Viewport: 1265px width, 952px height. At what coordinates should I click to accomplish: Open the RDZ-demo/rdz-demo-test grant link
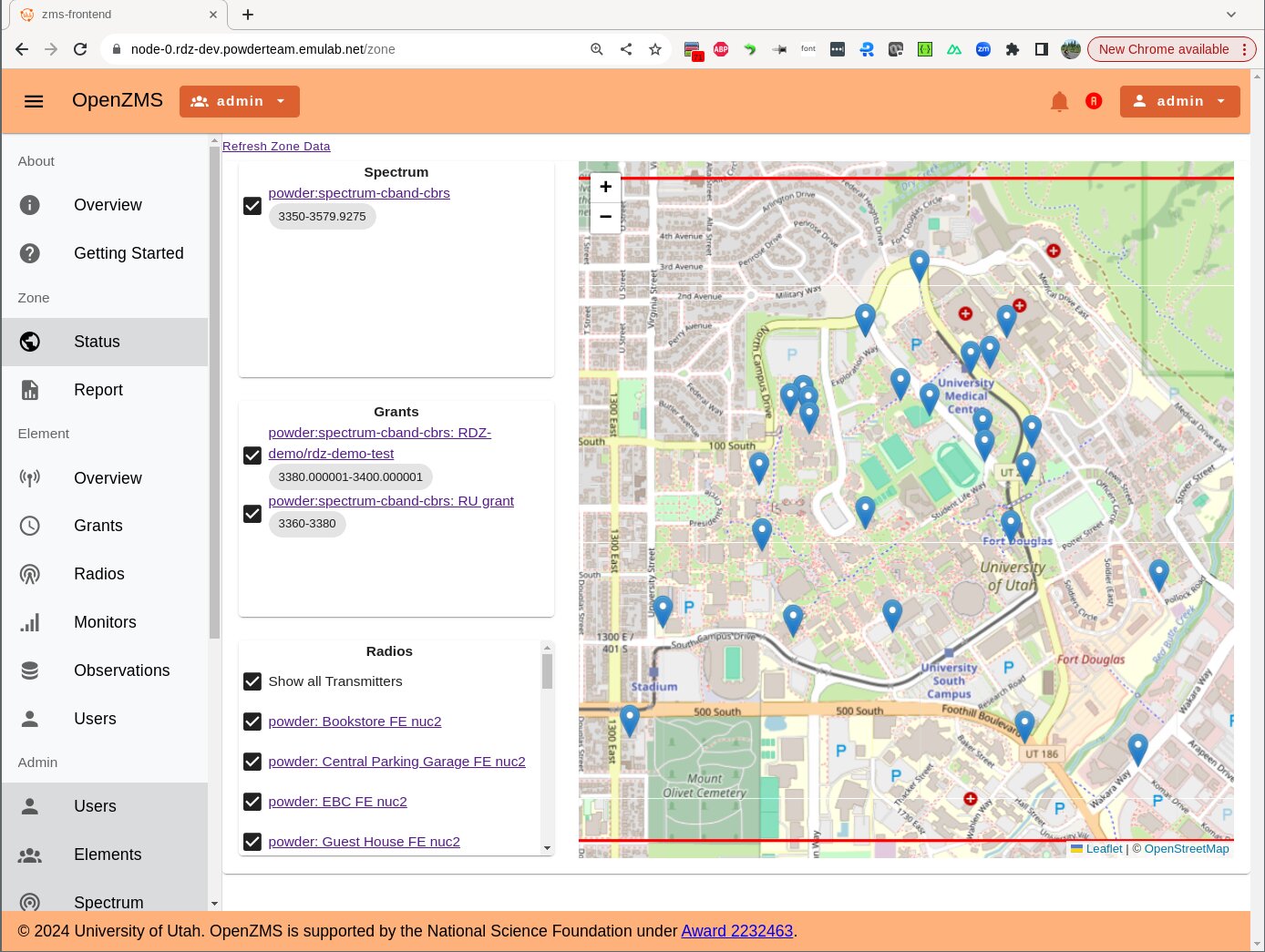click(x=380, y=443)
